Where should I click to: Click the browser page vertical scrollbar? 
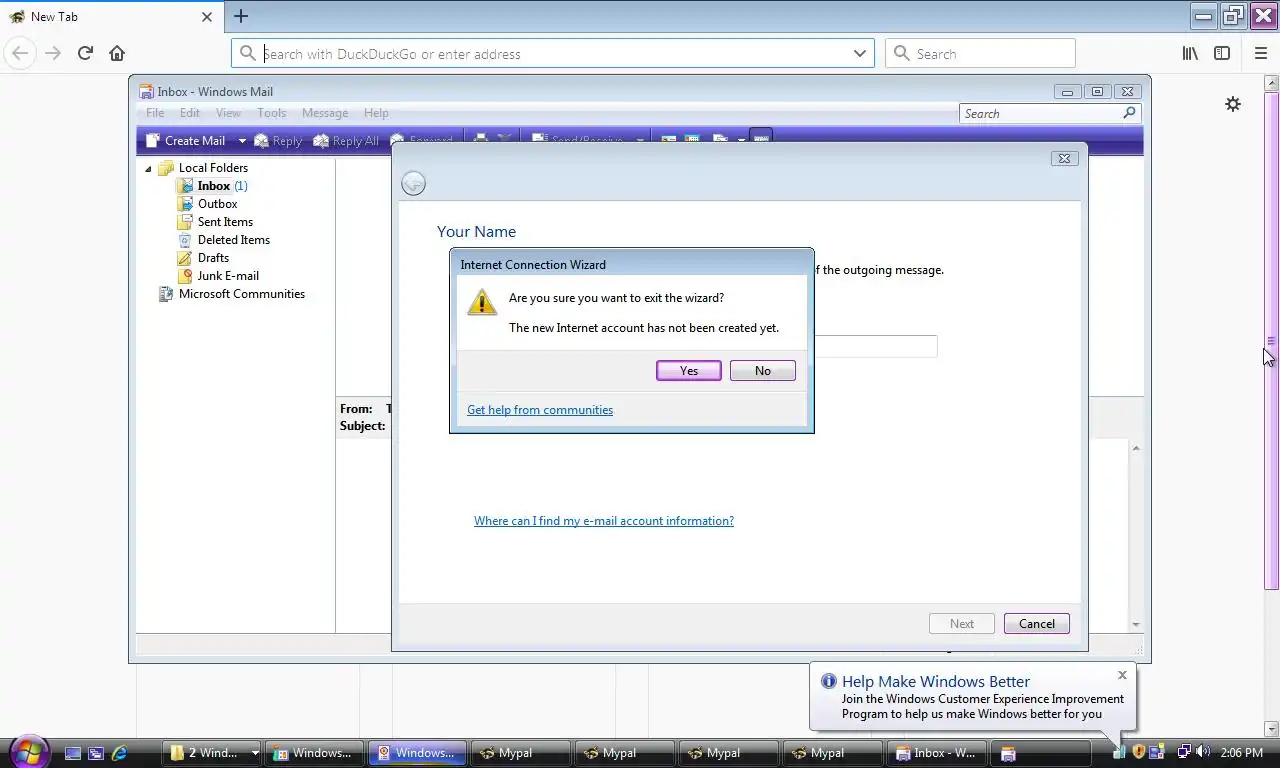click(x=1271, y=340)
